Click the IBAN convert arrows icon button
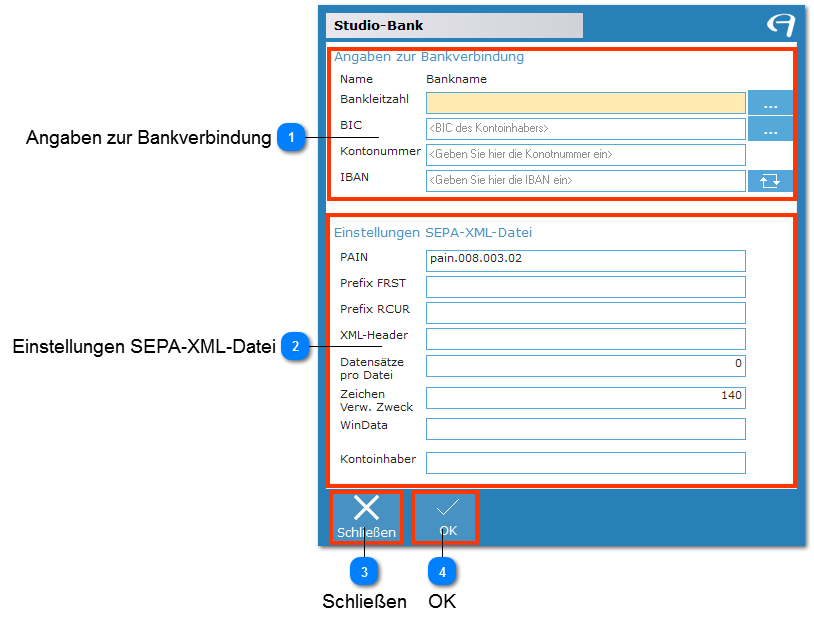The width and height of the screenshot is (814, 628). click(770, 181)
